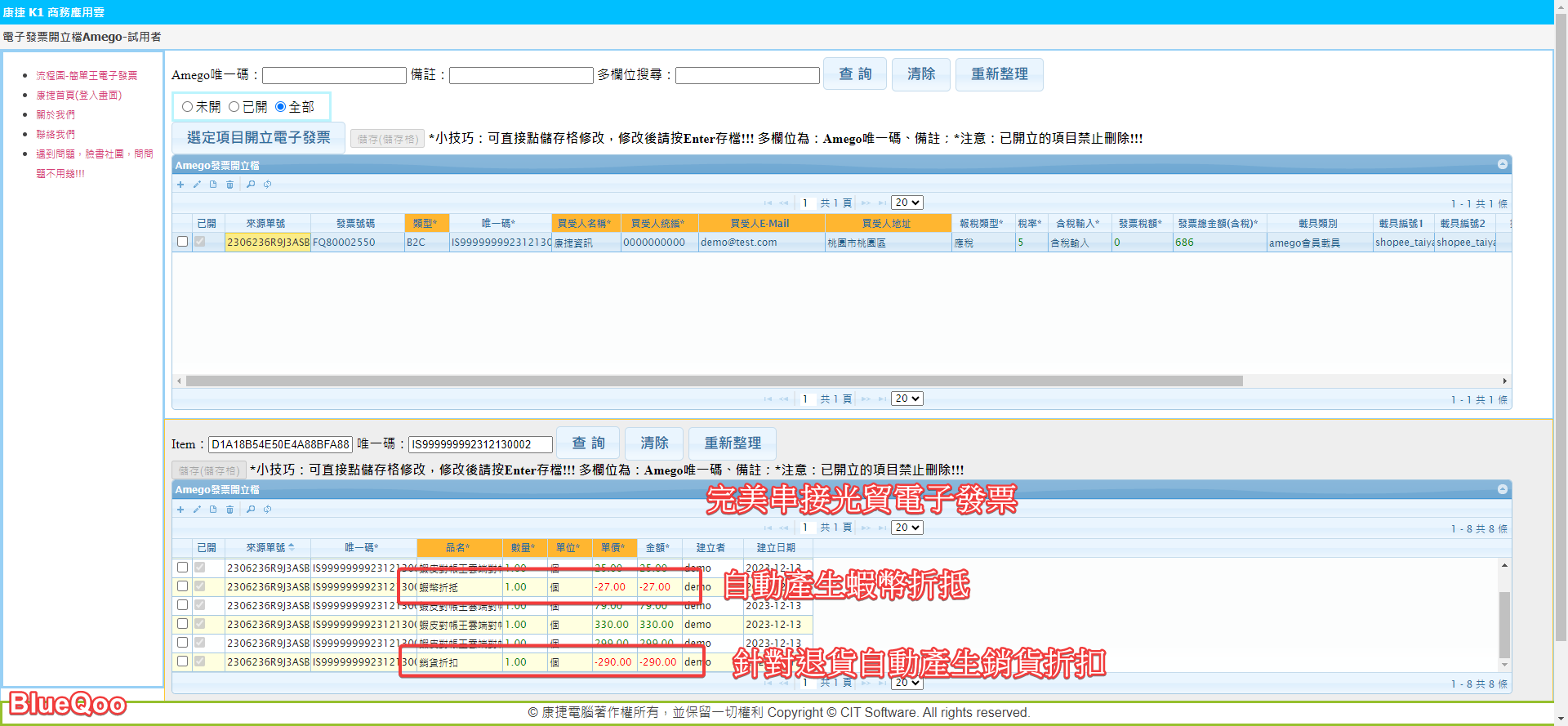Click the 發票號碼 column header
The width and height of the screenshot is (1568, 726).
click(x=356, y=223)
